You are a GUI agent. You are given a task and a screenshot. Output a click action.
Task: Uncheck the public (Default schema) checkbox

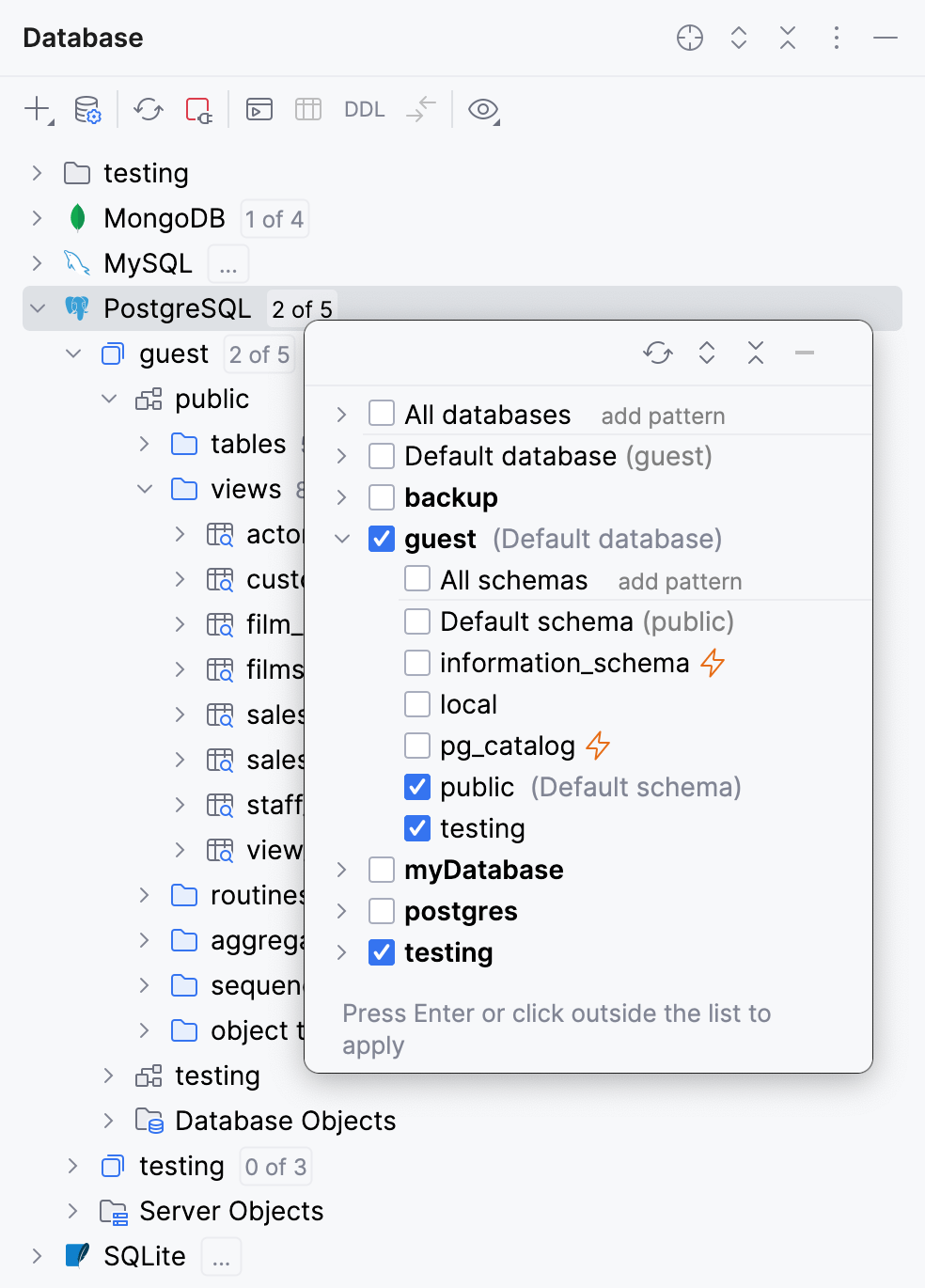pos(416,787)
